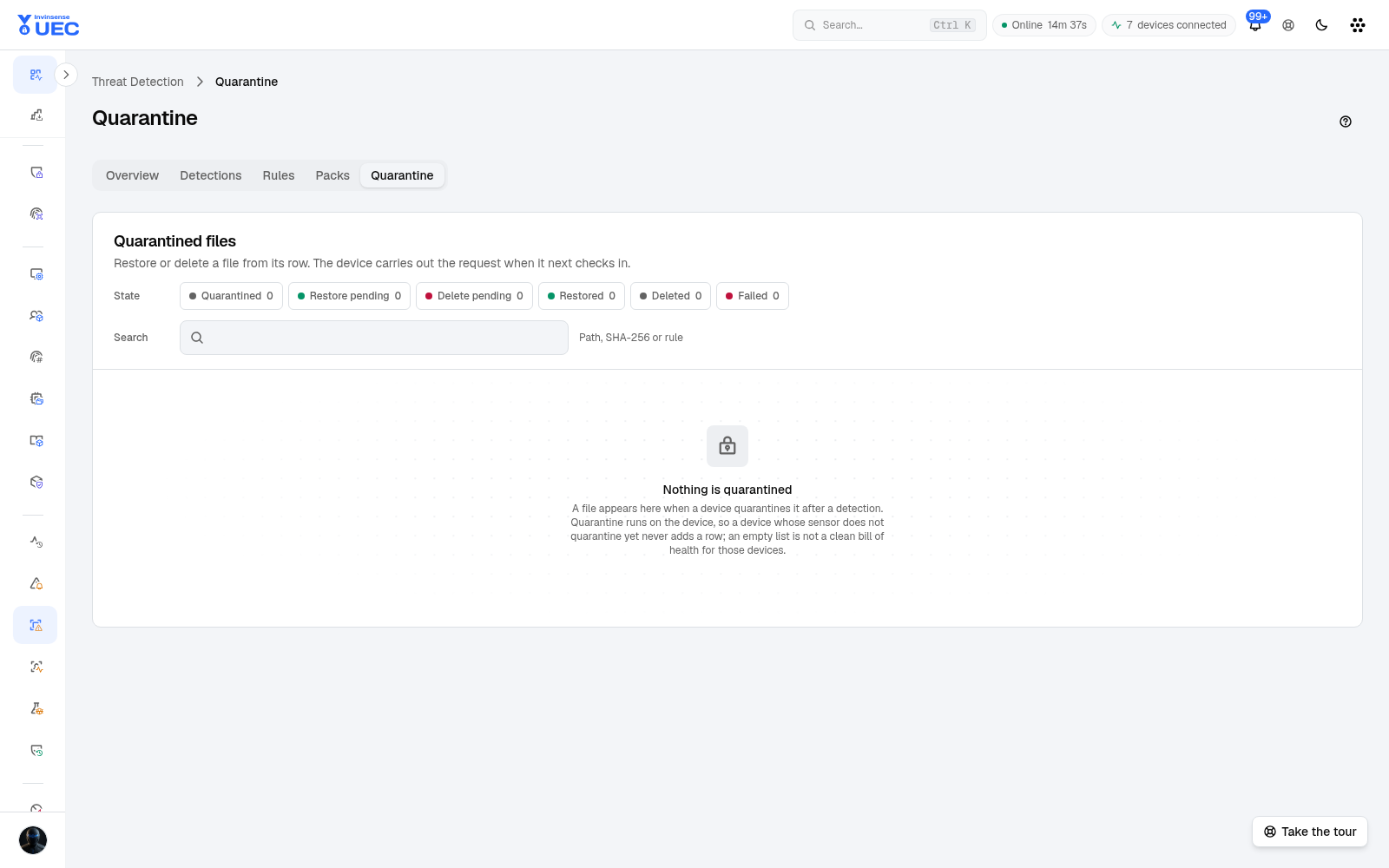Open the shield-with-lock sidebar icon

point(36,173)
